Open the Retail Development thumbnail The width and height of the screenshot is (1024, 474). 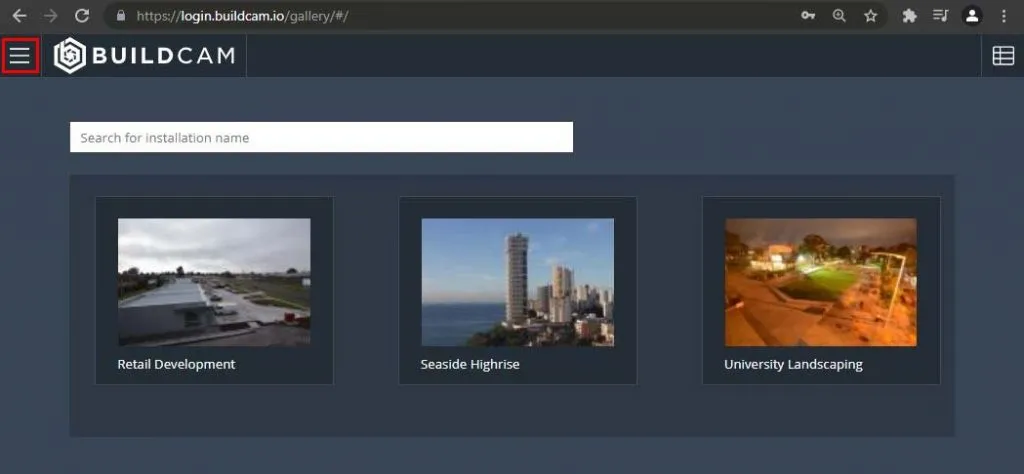tap(214, 282)
